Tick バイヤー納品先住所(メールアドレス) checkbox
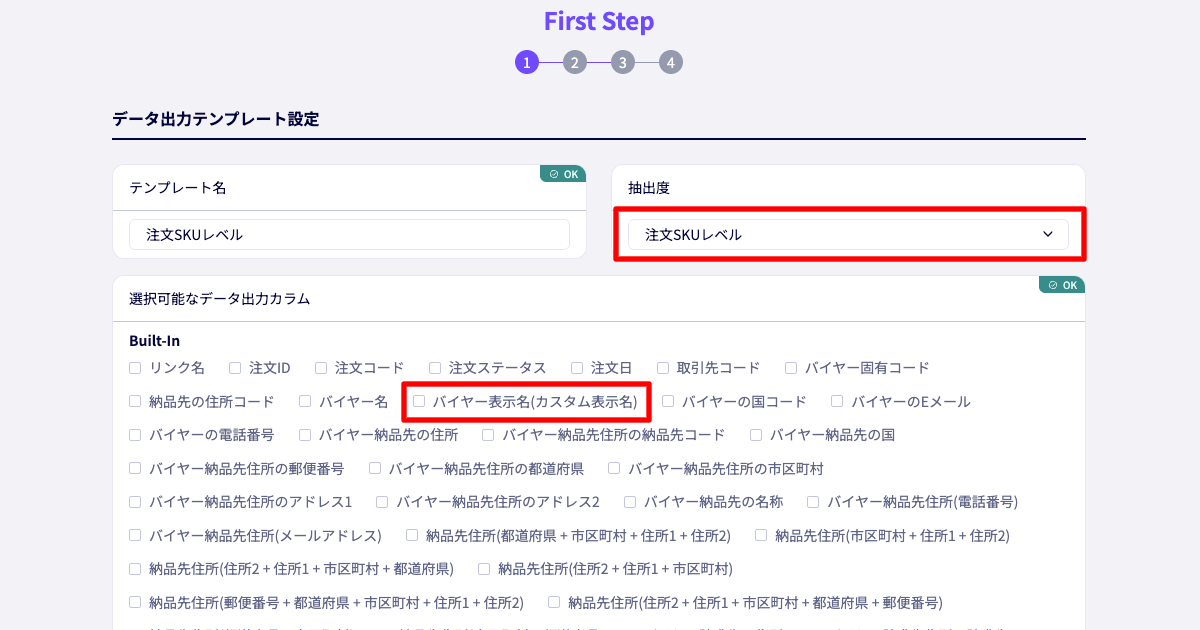 point(135,535)
